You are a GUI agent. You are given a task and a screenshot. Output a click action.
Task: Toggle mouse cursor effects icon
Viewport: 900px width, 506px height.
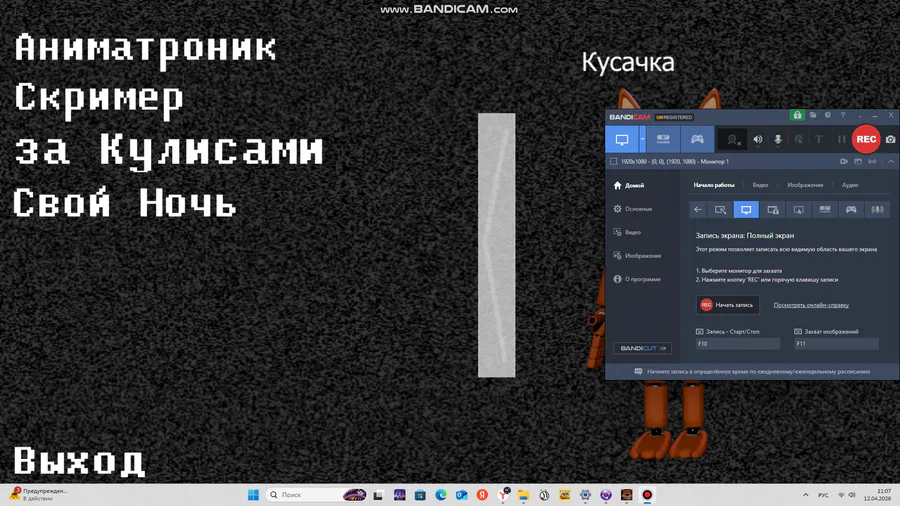[798, 139]
